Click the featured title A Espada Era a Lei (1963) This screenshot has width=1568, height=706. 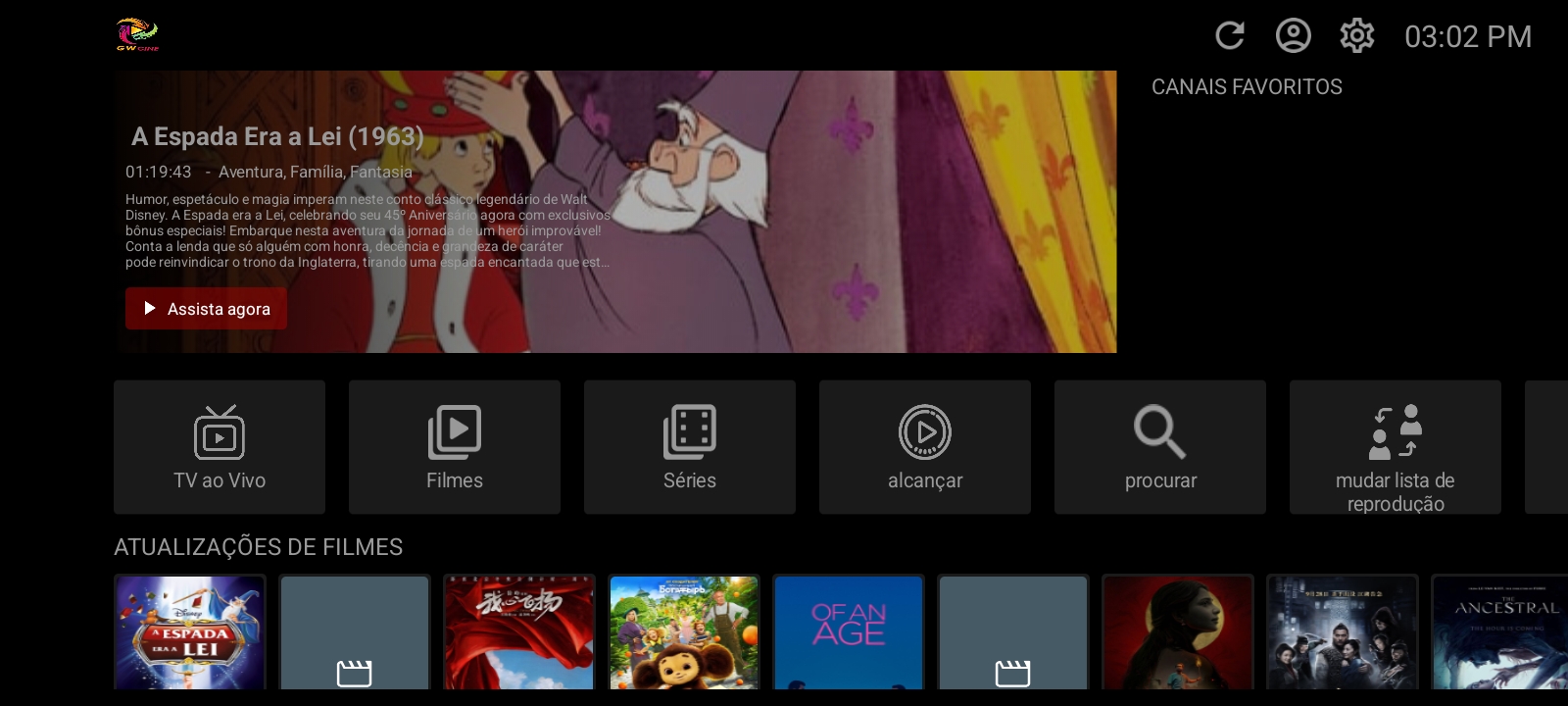277,136
